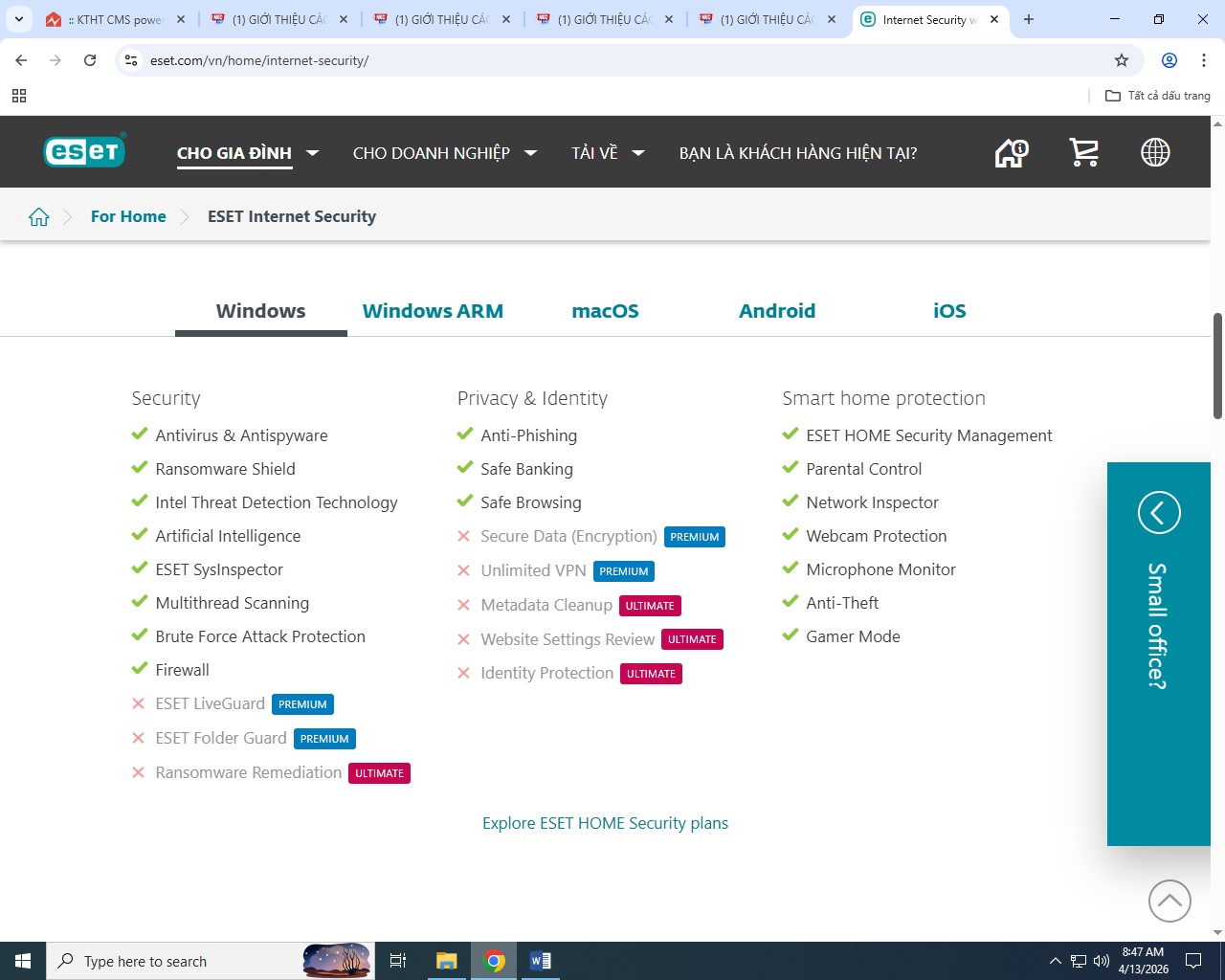This screenshot has width=1225, height=980.
Task: Show hidden system tray icons chevron
Action: [1055, 961]
